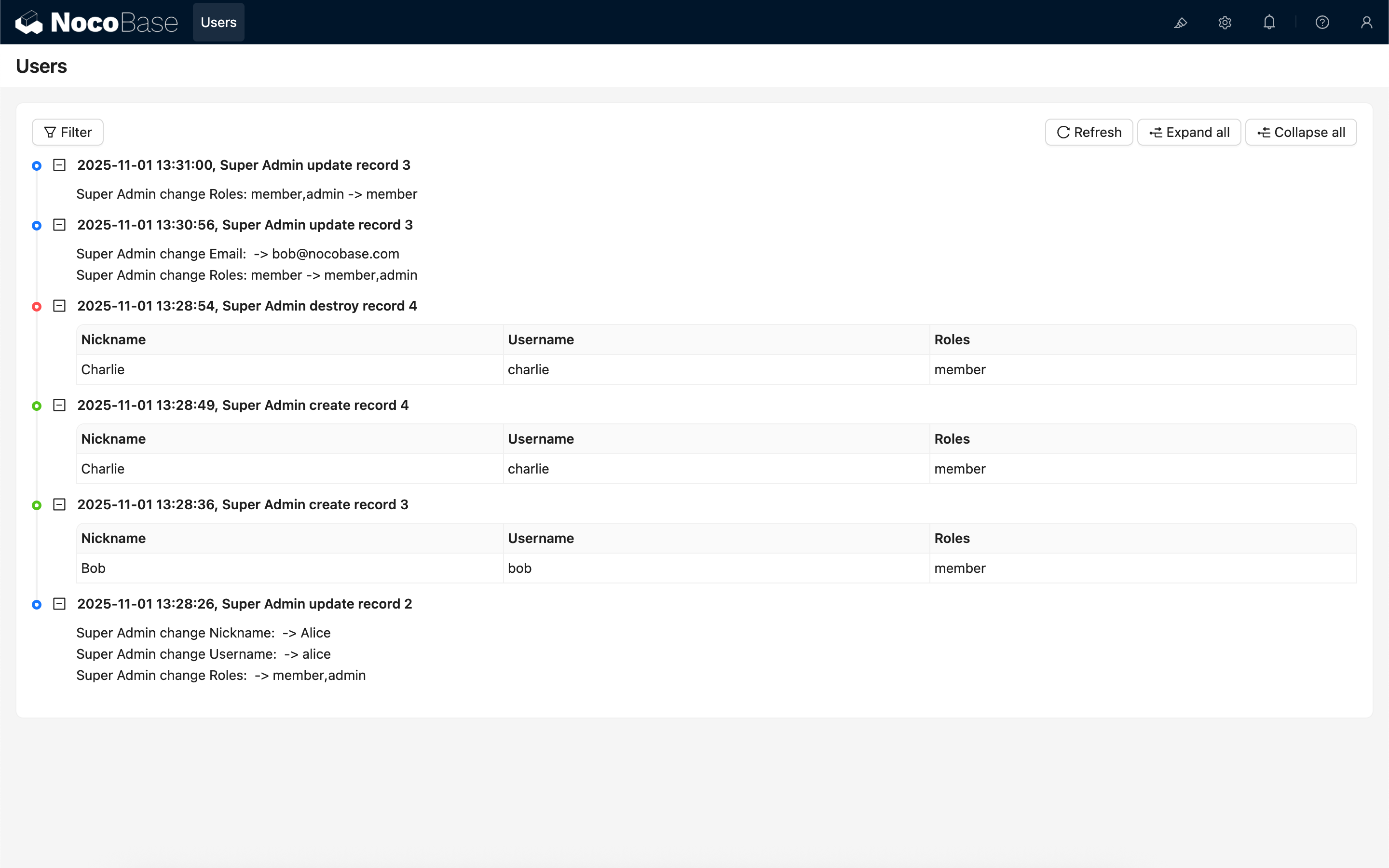Open the UI Editor highlighter icon
The width and height of the screenshot is (1389, 868).
click(1180, 22)
